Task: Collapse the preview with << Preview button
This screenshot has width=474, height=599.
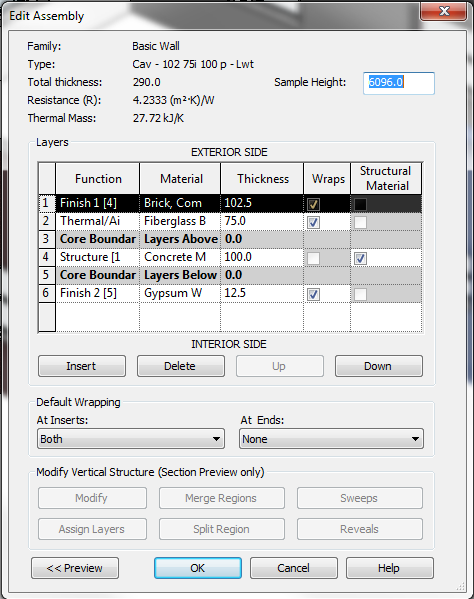Action: tap(75, 568)
